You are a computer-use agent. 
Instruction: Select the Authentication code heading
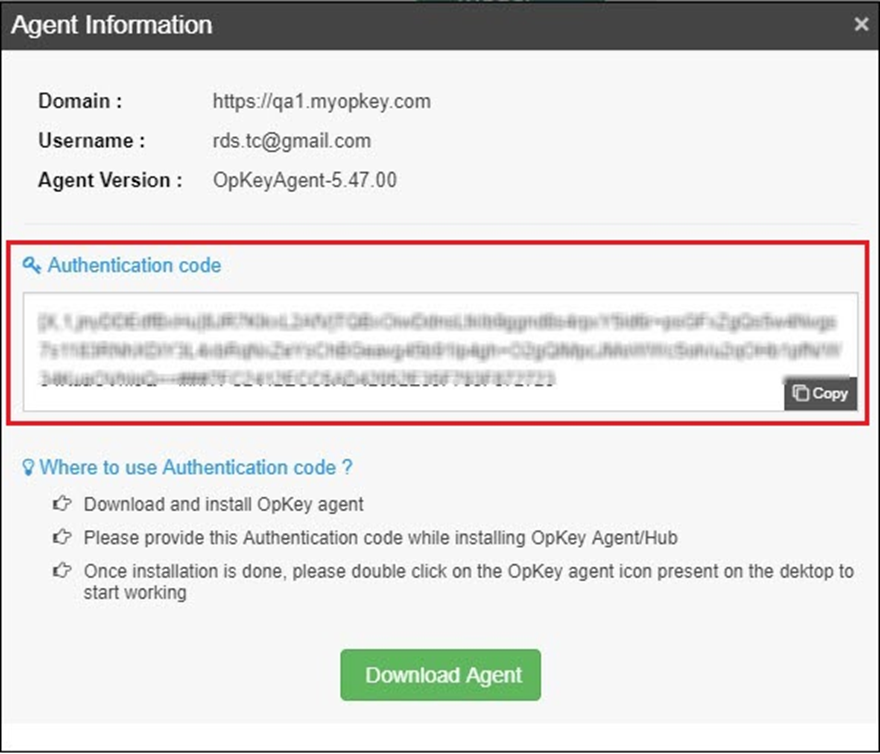click(x=134, y=265)
